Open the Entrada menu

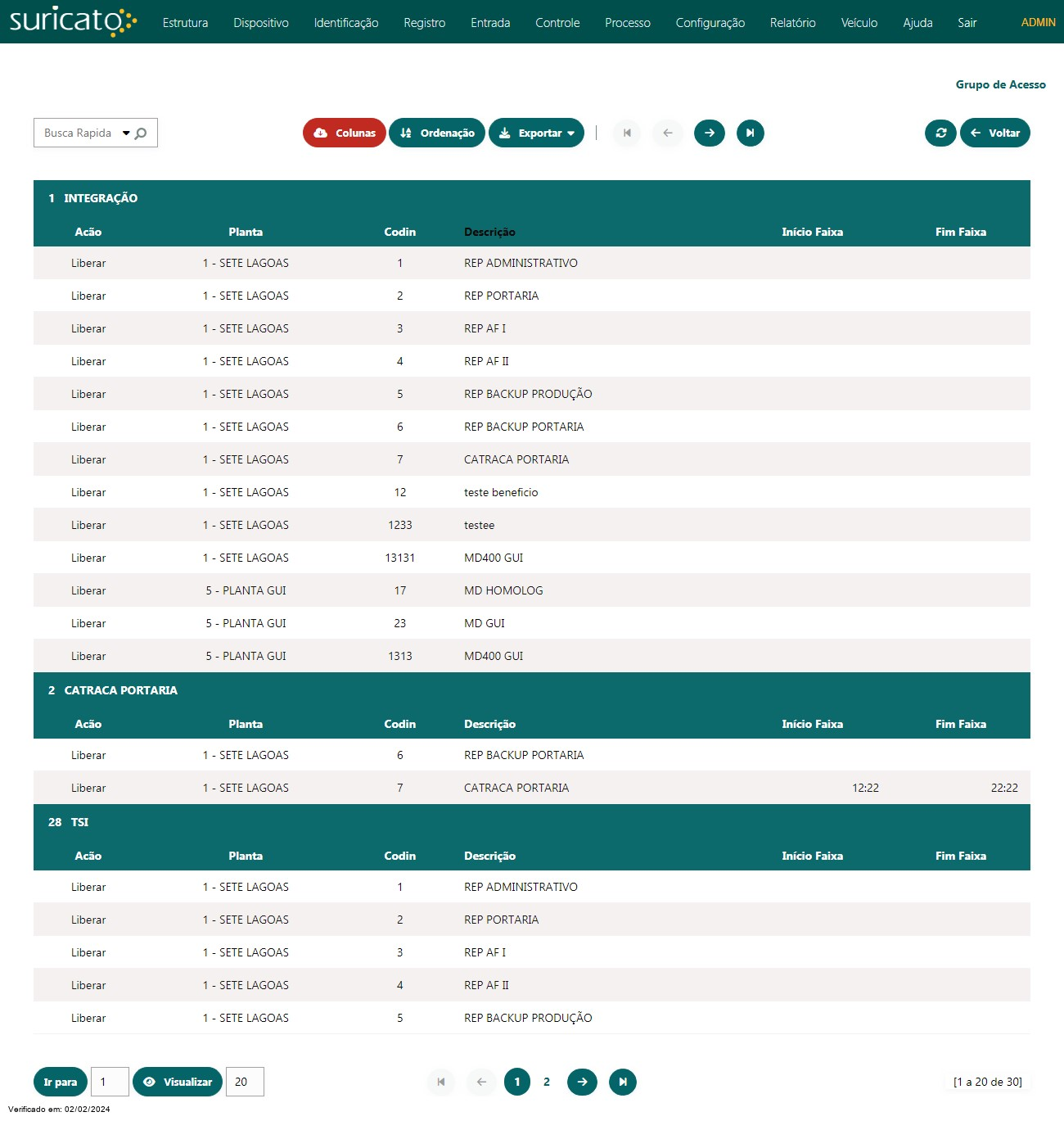tap(490, 23)
